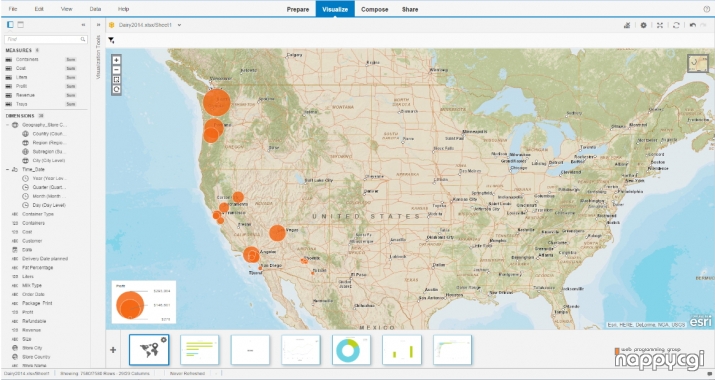This screenshot has height=380, width=715.
Task: Open the Dairy2014.xlsx/Sheet1 dataset dropdown
Action: 179,25
